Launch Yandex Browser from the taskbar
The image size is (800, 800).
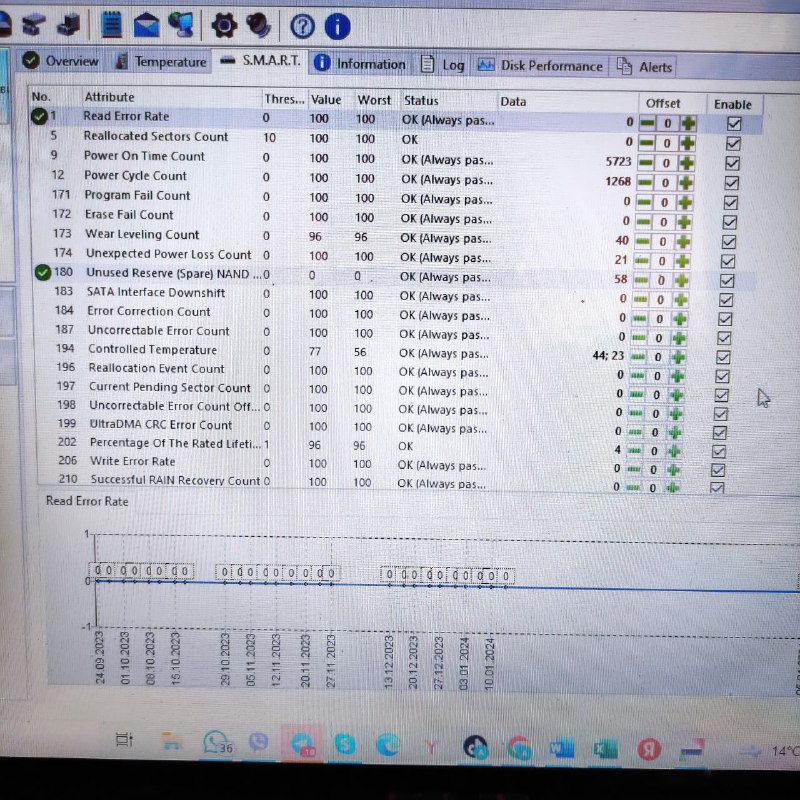pos(650,747)
